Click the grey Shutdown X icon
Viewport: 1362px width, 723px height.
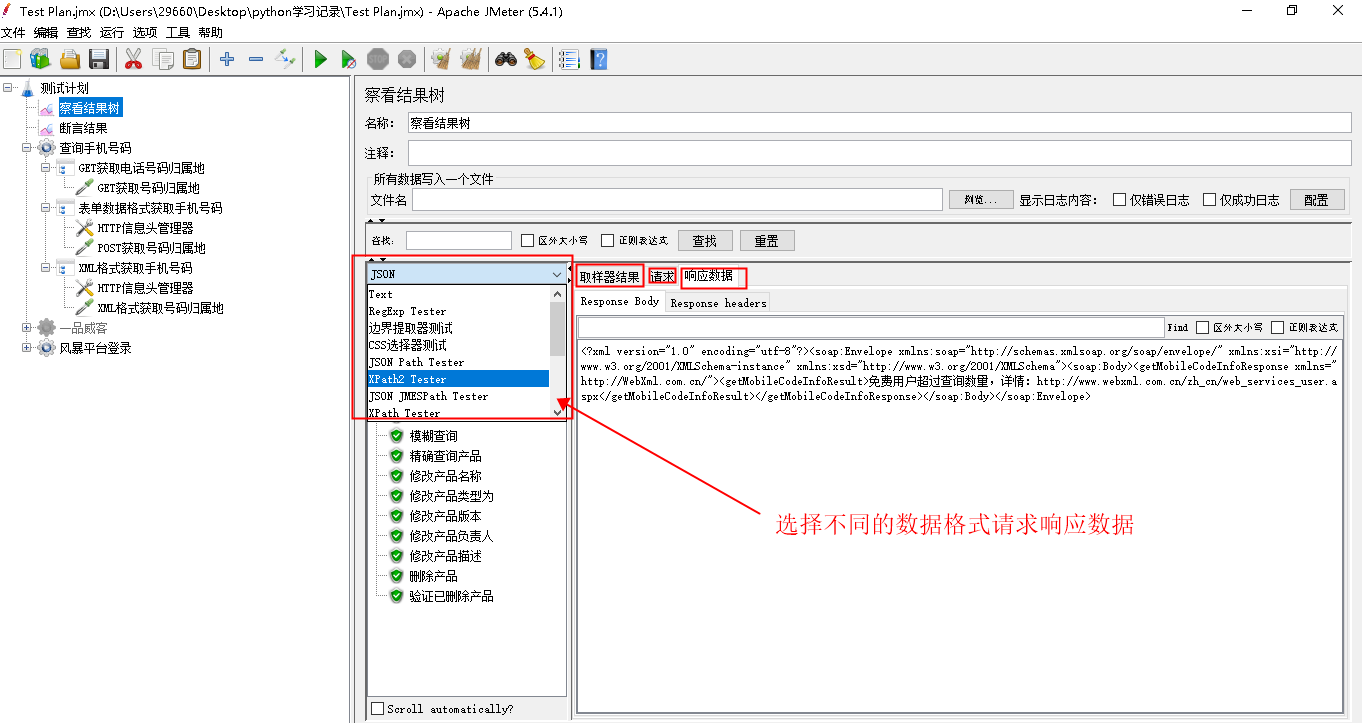(x=406, y=60)
